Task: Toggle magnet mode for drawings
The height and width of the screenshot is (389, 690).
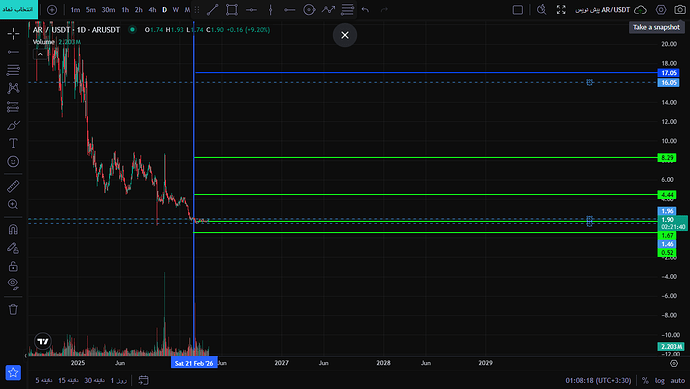Action: 13,229
